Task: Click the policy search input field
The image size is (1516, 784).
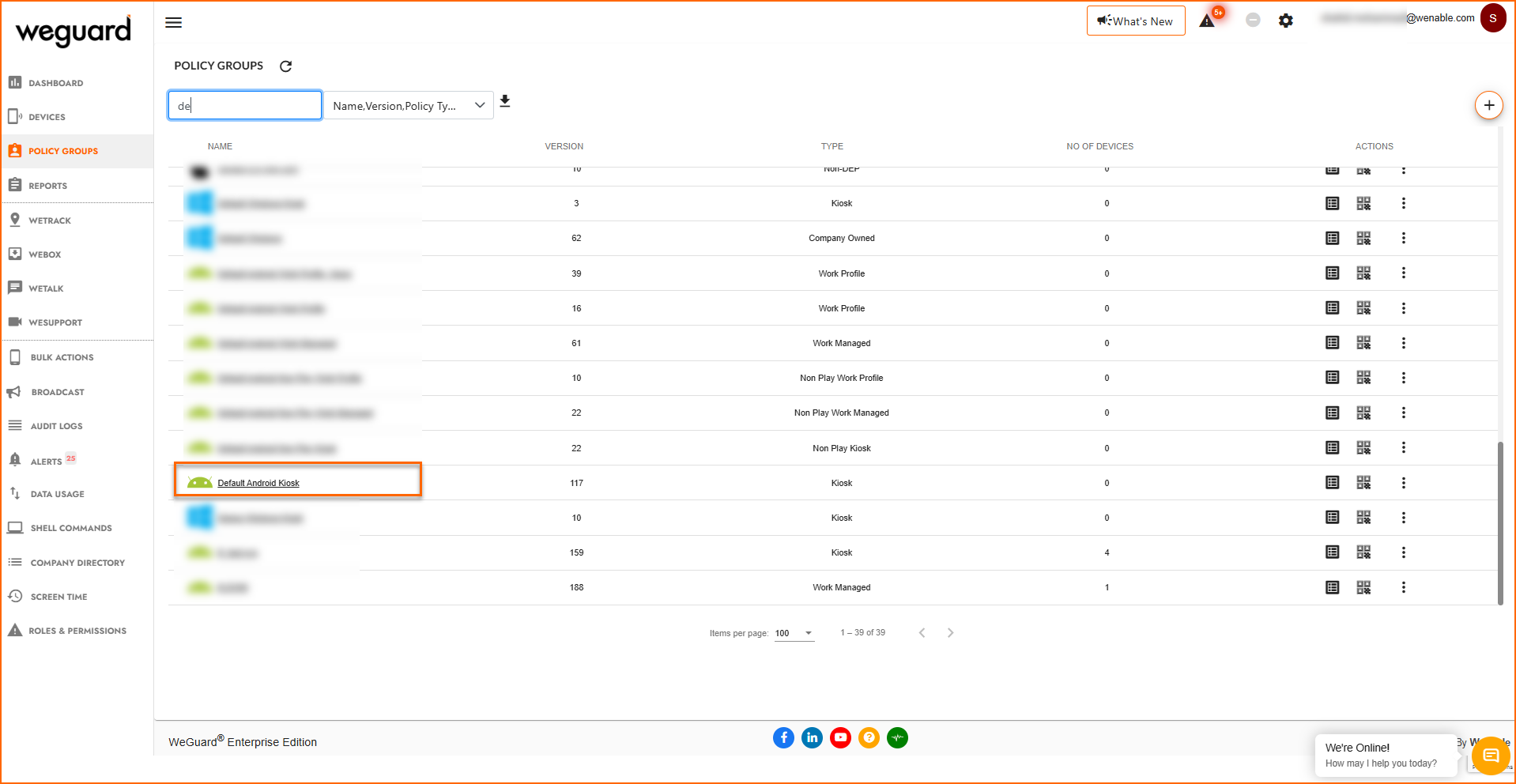Action: pos(245,106)
